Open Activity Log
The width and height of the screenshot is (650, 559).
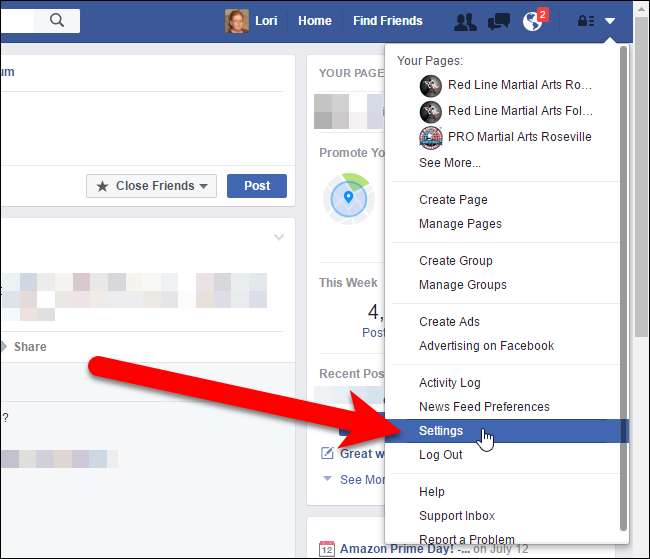(450, 383)
